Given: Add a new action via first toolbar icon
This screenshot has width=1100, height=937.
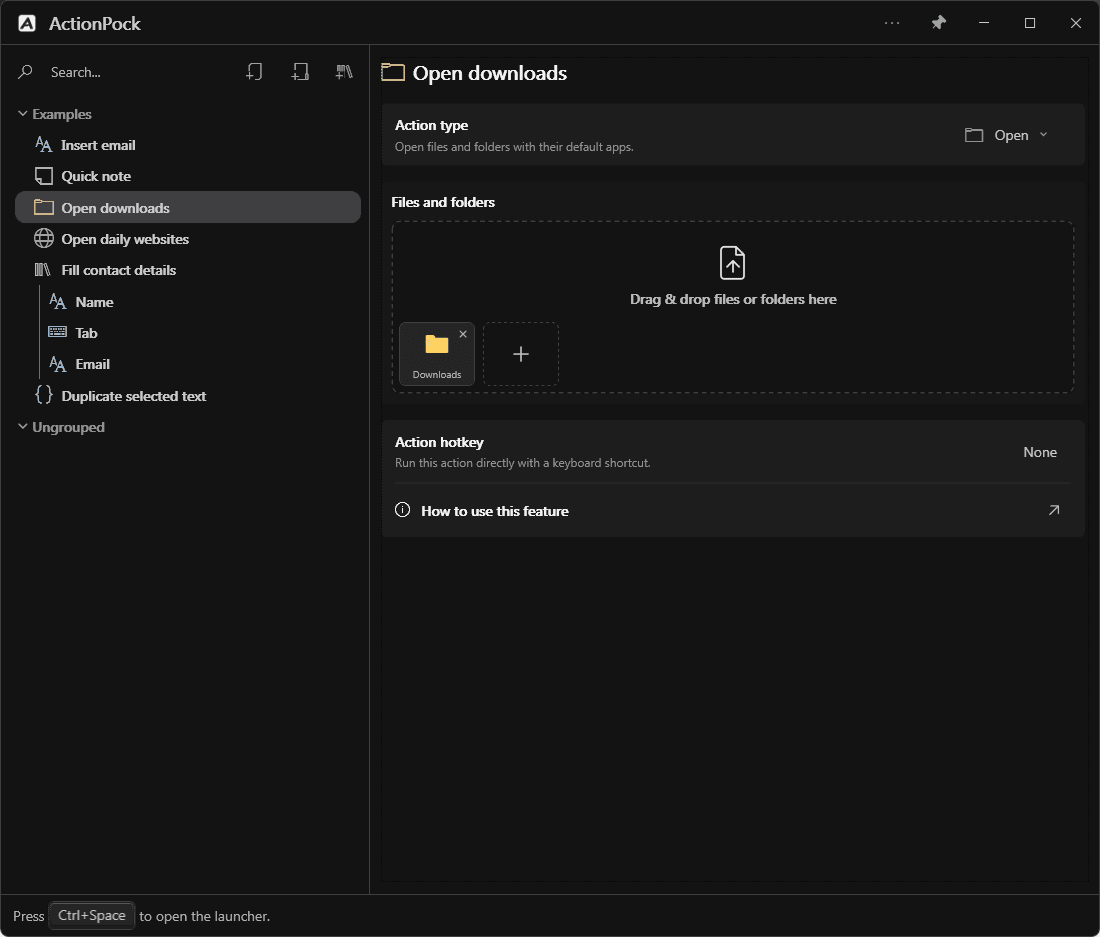Looking at the screenshot, I should (255, 72).
